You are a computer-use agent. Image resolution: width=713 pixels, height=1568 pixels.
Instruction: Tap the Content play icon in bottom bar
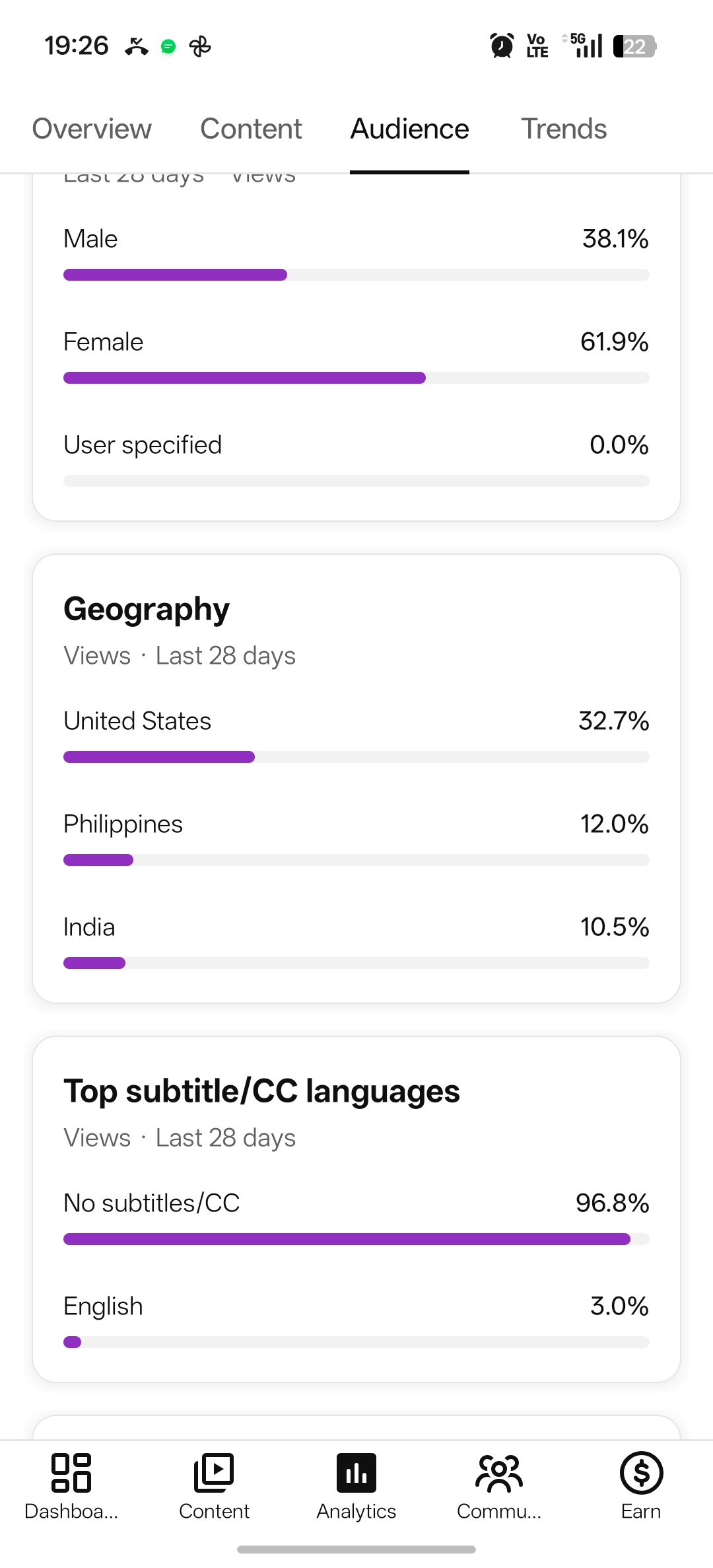(214, 1473)
